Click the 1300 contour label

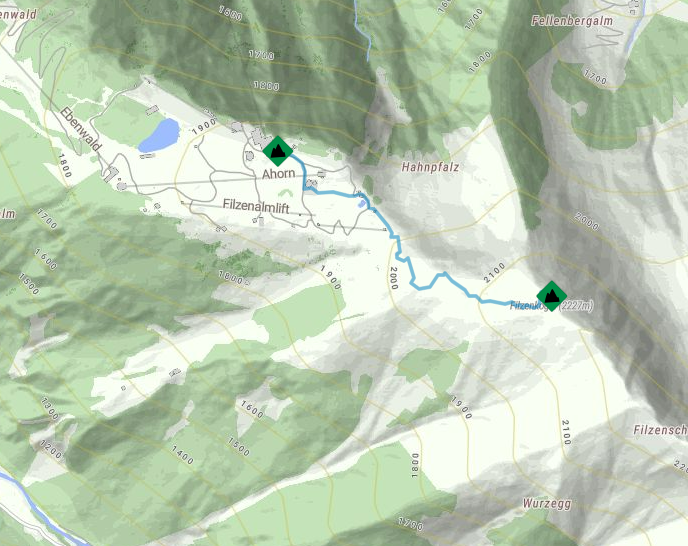50,408
